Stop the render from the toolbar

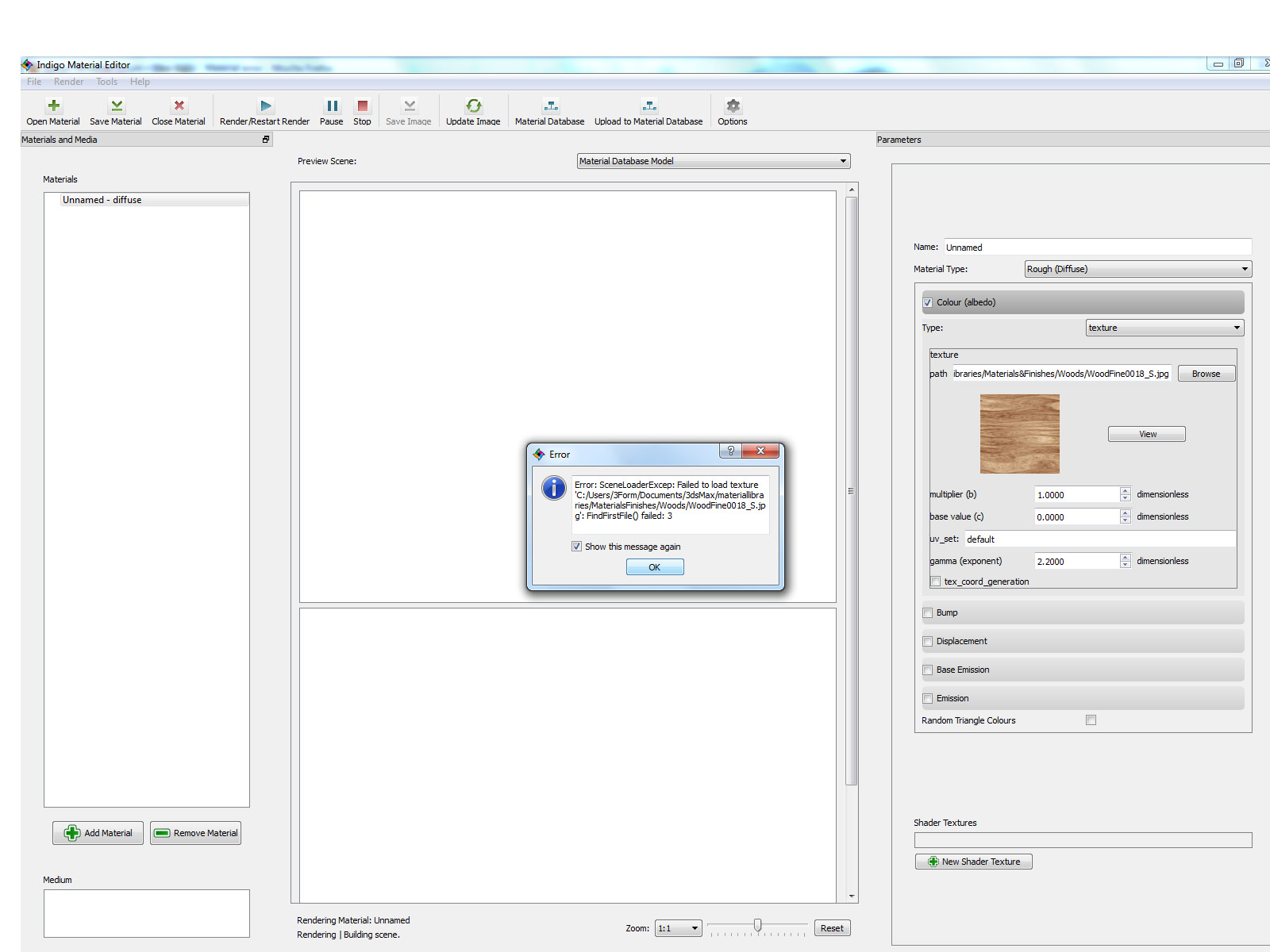coord(362,106)
